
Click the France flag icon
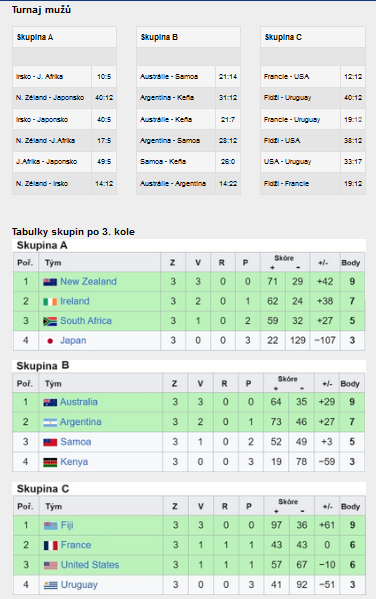[x=50, y=546]
